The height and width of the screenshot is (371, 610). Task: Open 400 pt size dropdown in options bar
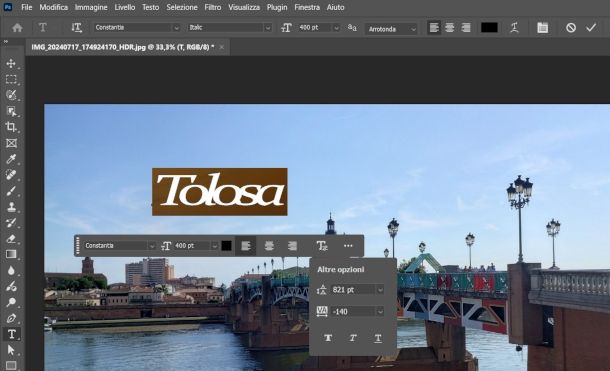pyautogui.click(x=336, y=28)
